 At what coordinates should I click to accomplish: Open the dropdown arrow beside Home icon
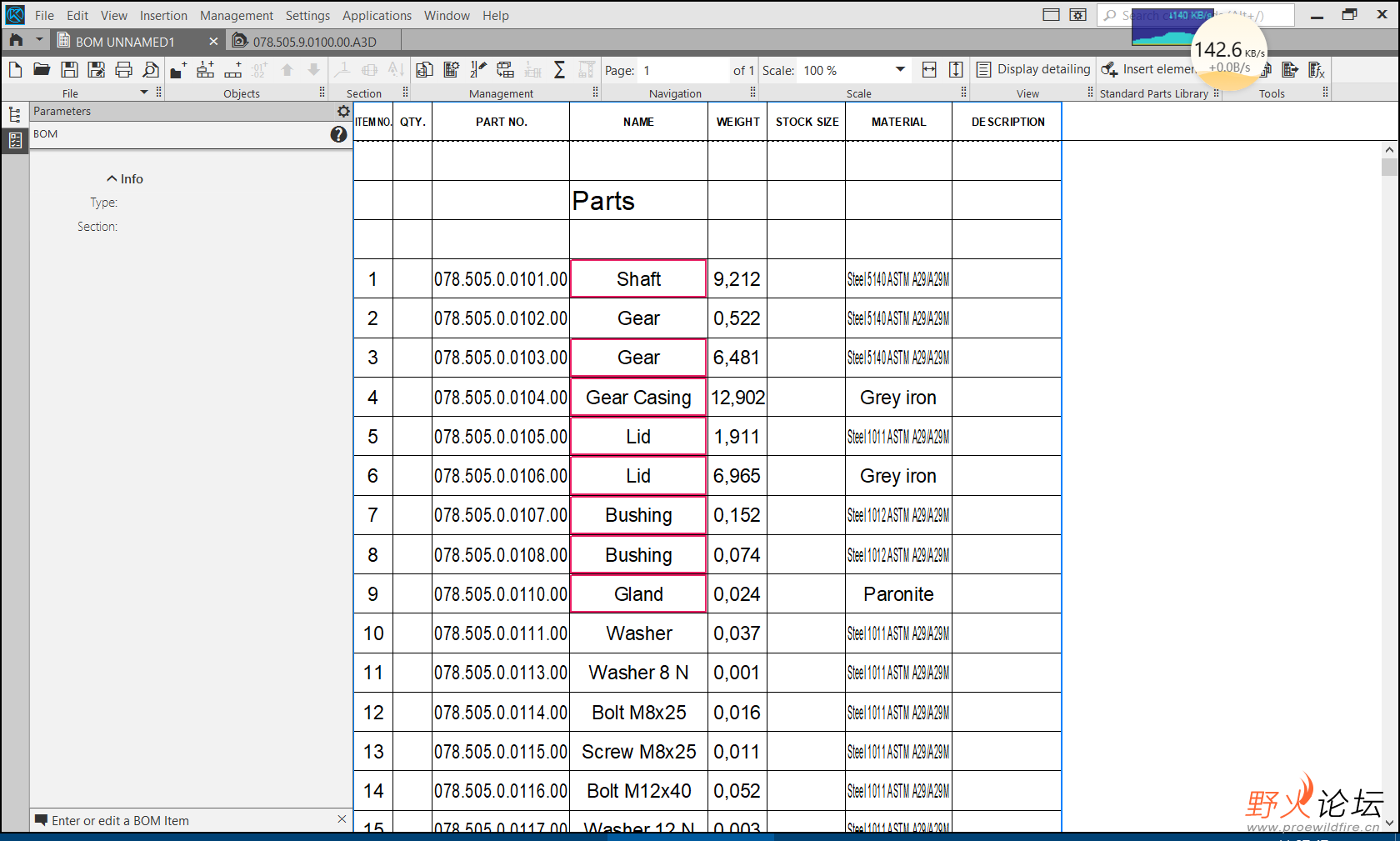(38, 40)
